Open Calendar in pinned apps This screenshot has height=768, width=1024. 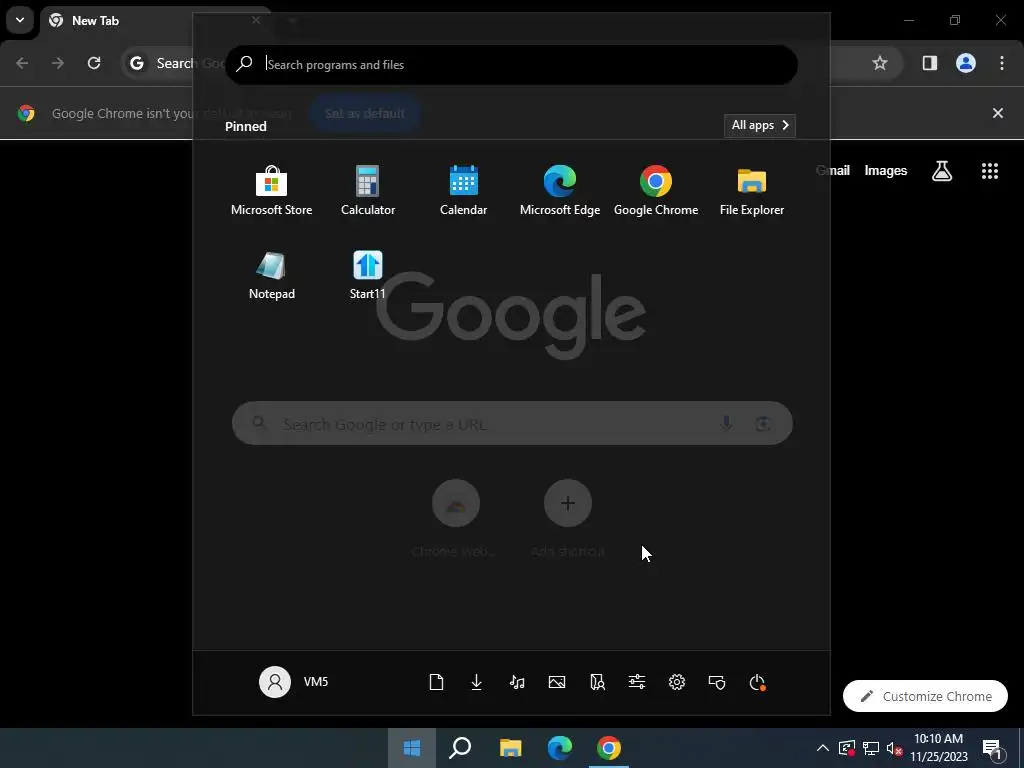pyautogui.click(x=463, y=191)
